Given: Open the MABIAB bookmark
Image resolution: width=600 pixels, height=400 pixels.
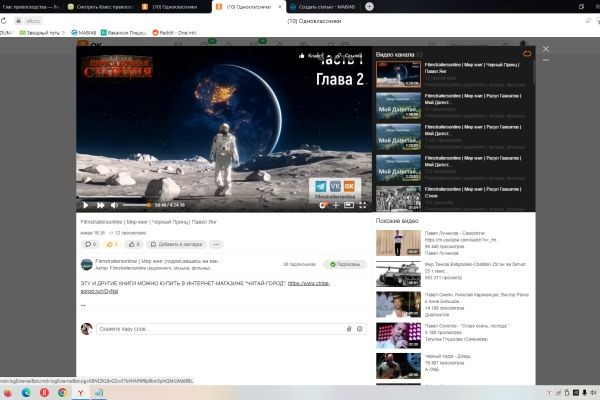Looking at the screenshot, I should click(x=84, y=33).
